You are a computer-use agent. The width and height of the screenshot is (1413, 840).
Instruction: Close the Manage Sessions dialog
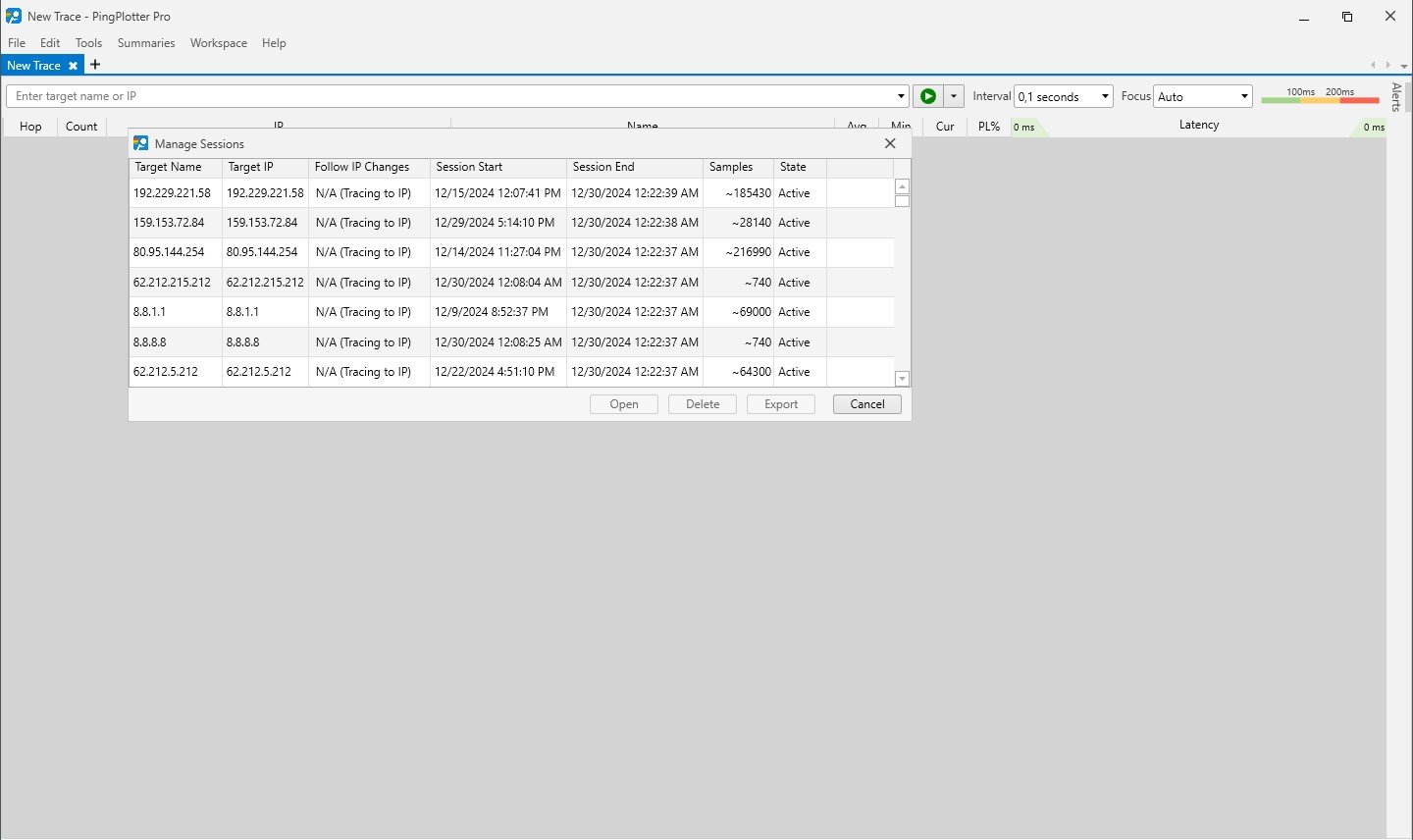890,143
